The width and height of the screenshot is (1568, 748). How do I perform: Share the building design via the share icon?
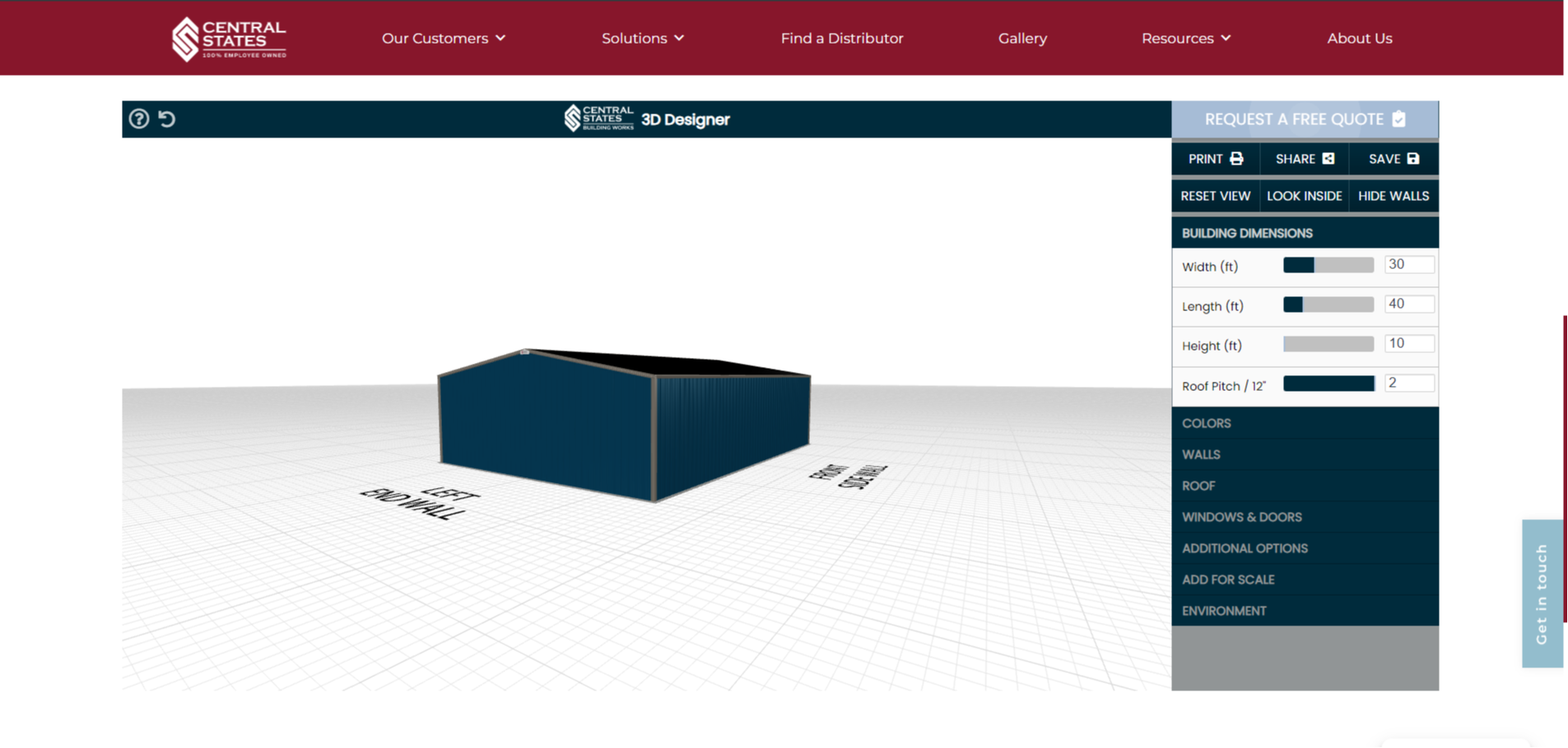1327,158
